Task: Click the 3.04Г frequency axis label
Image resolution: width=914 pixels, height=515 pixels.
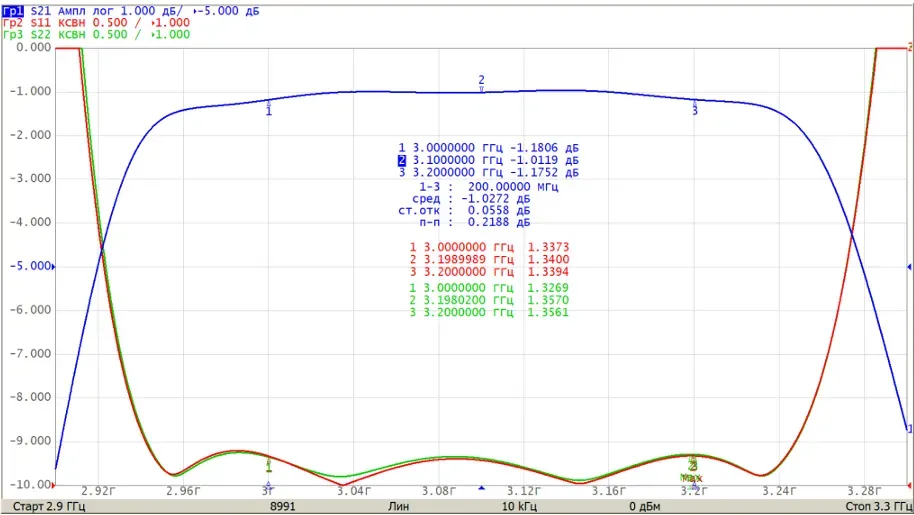Action: [354, 491]
